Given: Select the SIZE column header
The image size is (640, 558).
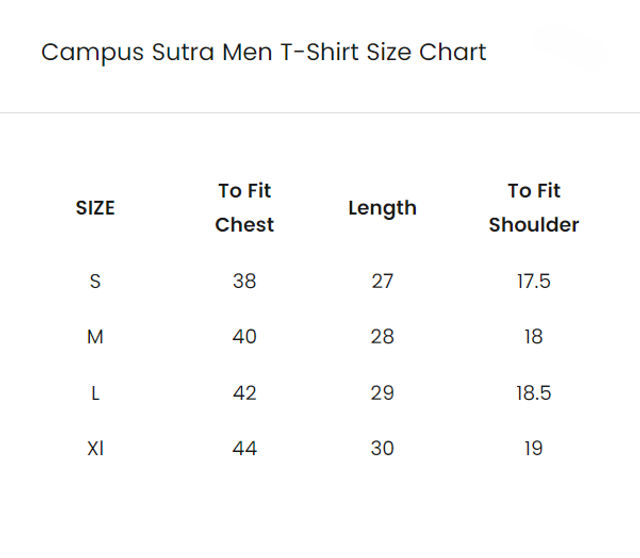Looking at the screenshot, I should [95, 208].
